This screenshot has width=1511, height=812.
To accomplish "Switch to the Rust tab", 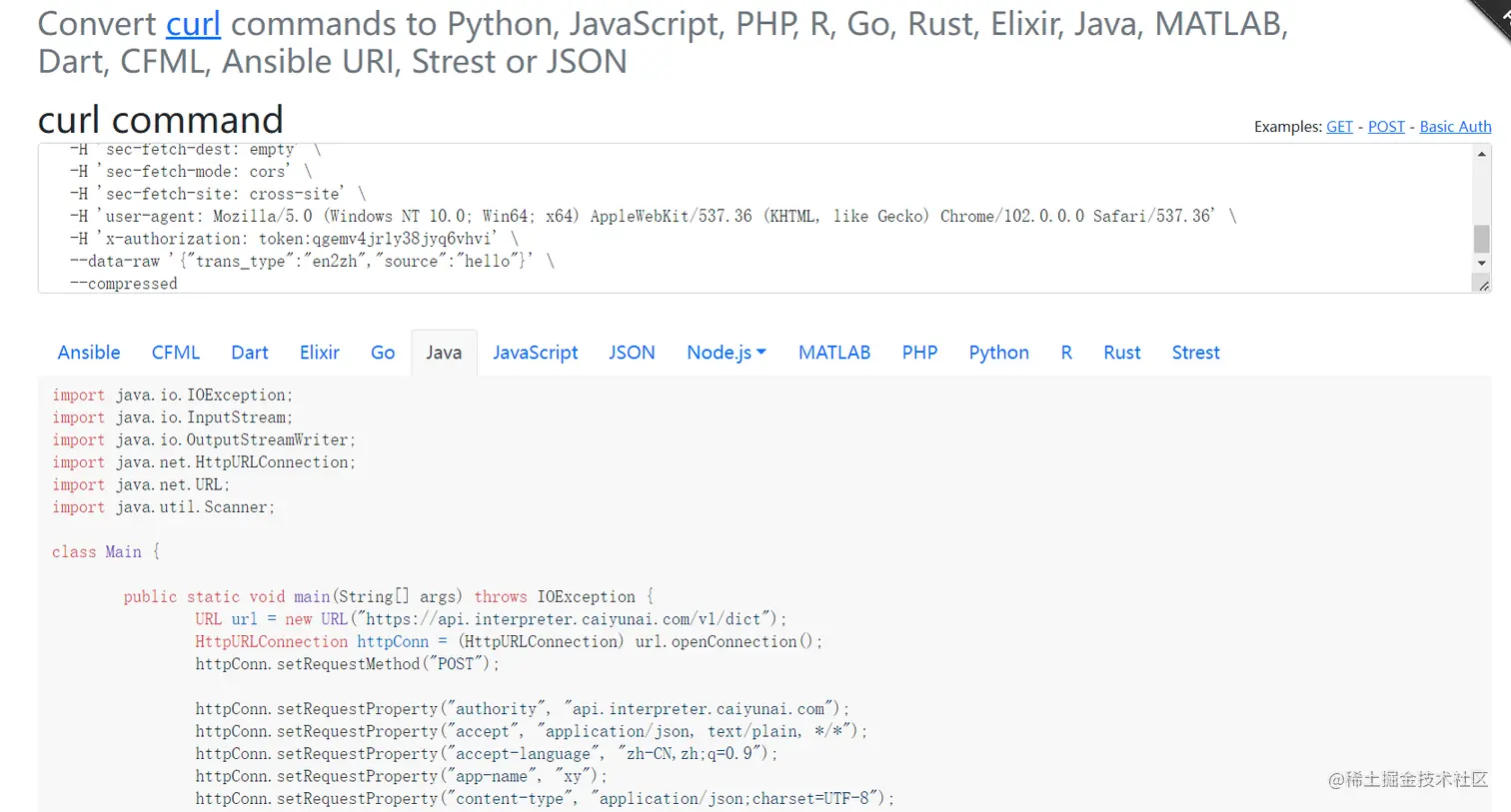I will [1122, 353].
